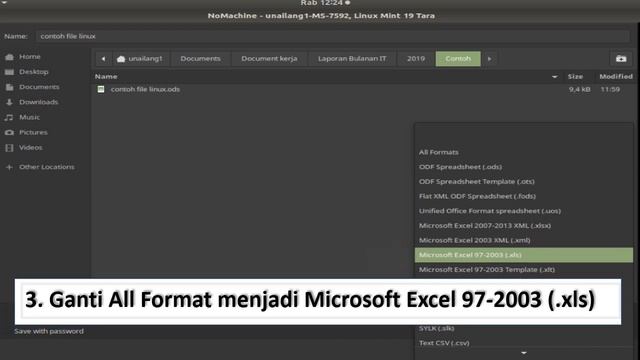Image resolution: width=640 pixels, height=360 pixels.
Task: Open Videos folder in sidebar
Action: click(x=31, y=147)
